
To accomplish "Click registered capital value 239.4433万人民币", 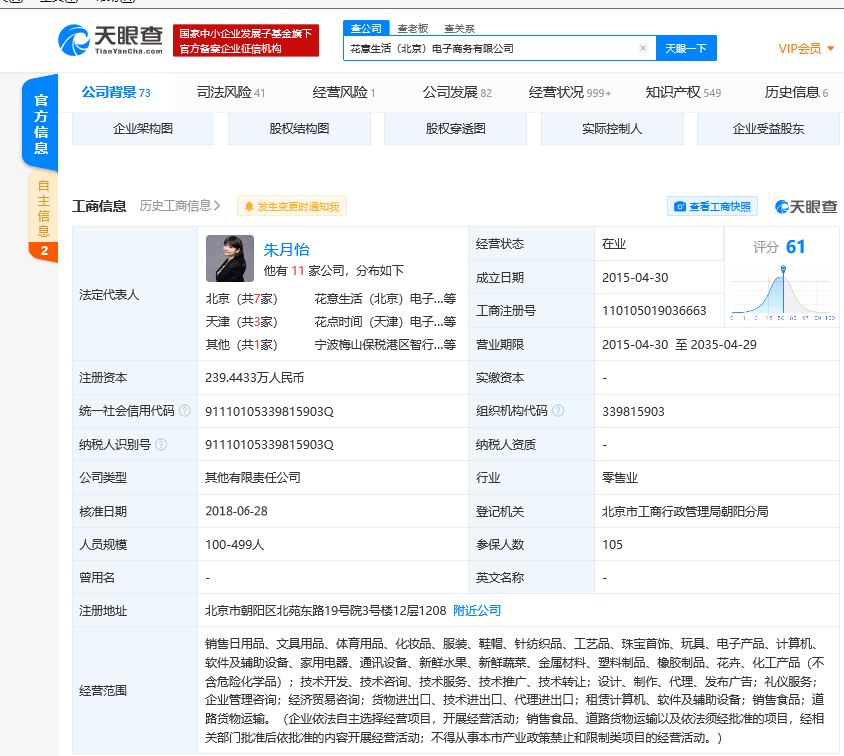I will [255, 378].
